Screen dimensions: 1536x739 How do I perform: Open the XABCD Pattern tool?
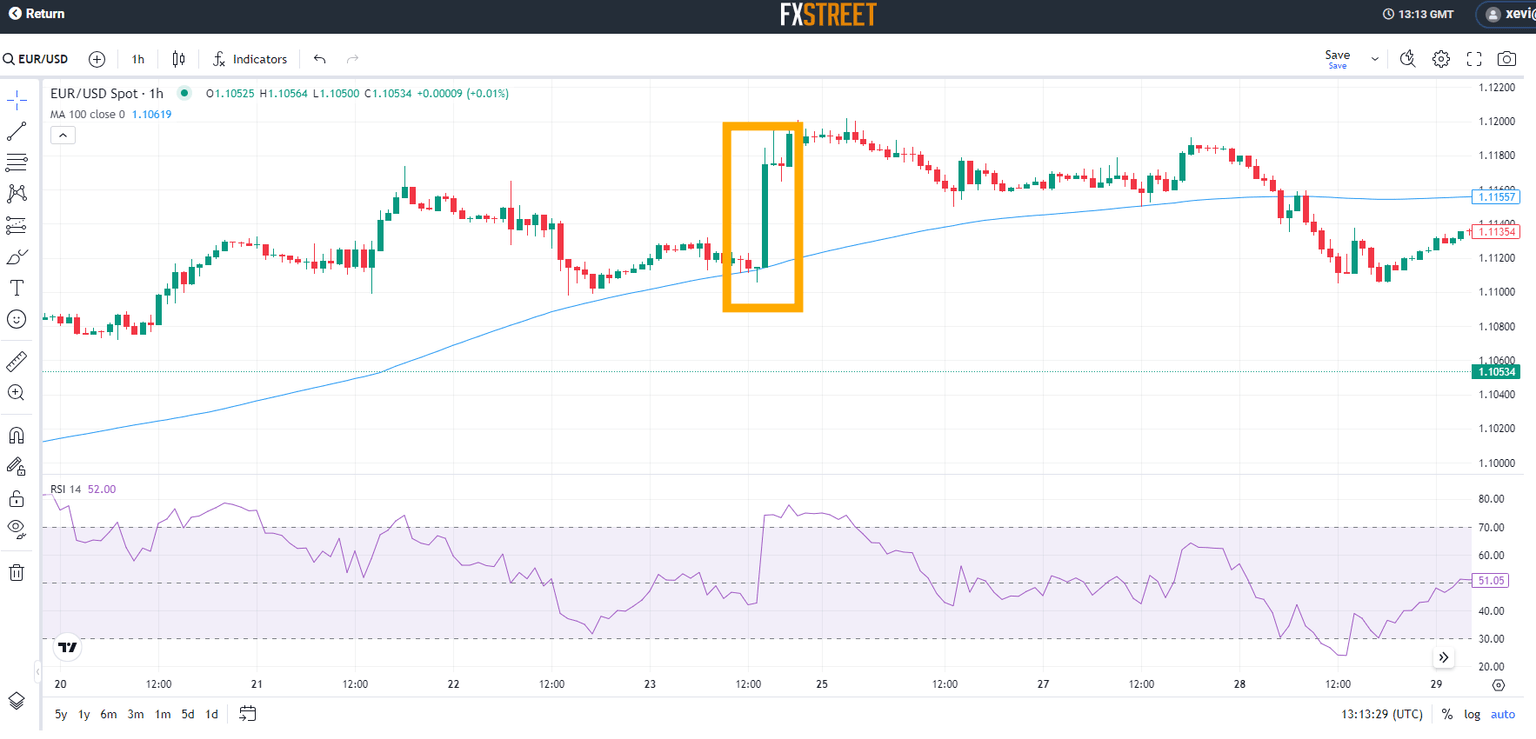tap(16, 193)
